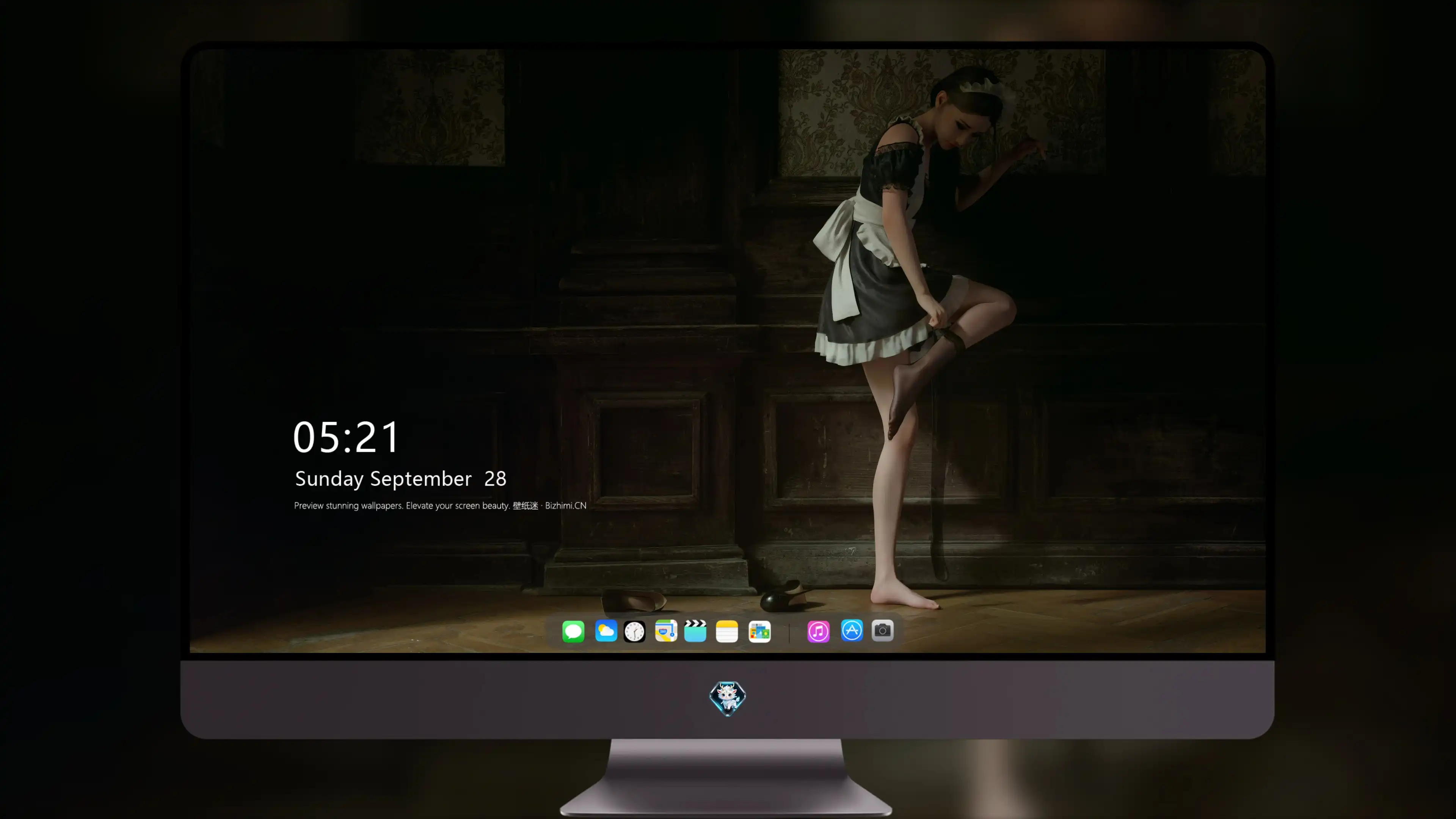This screenshot has height=819, width=1456.
Task: Open the Newsstand app icon in the dock
Action: tap(759, 631)
